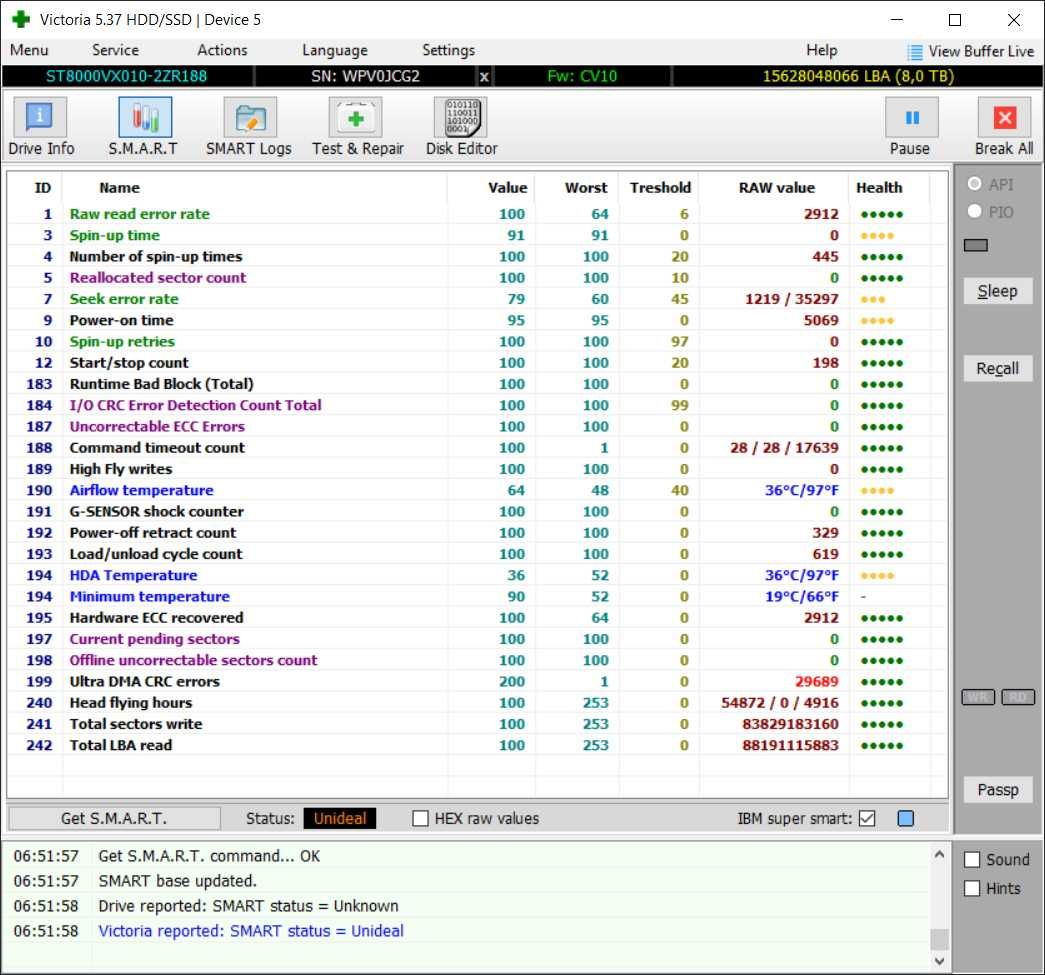Select the Total LBA read row
Image resolution: width=1045 pixels, height=975 pixels.
coord(477,745)
